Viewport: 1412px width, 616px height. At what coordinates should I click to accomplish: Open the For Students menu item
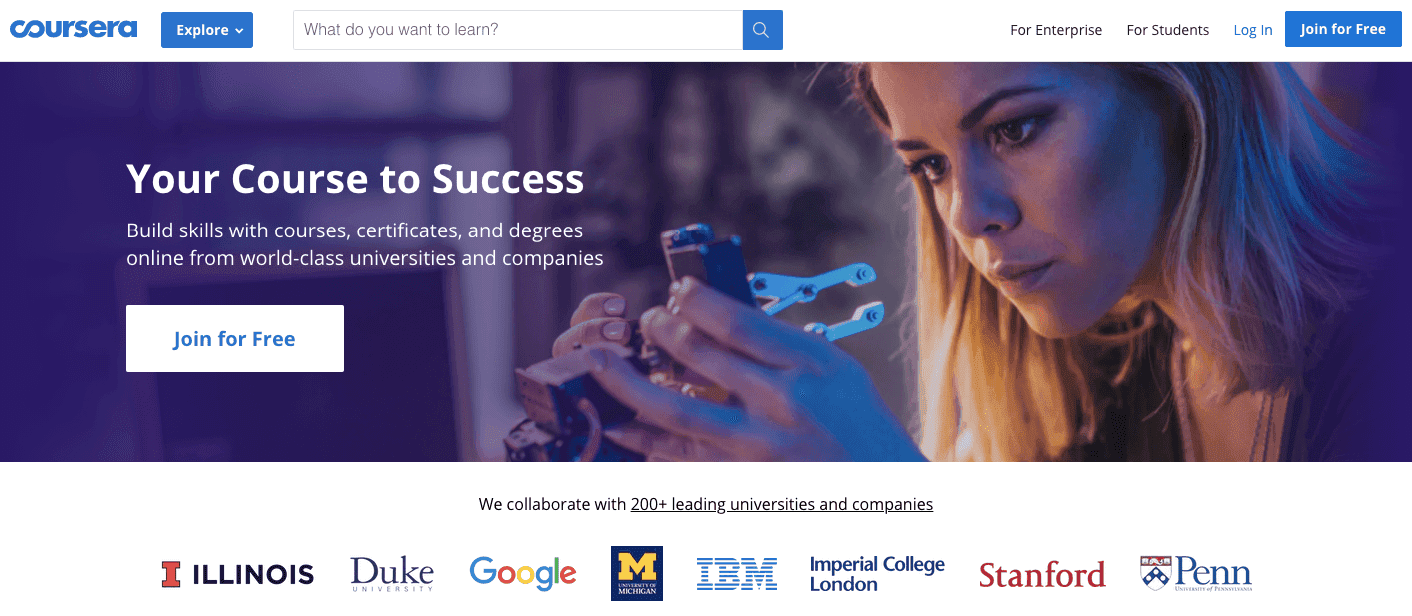pyautogui.click(x=1167, y=30)
